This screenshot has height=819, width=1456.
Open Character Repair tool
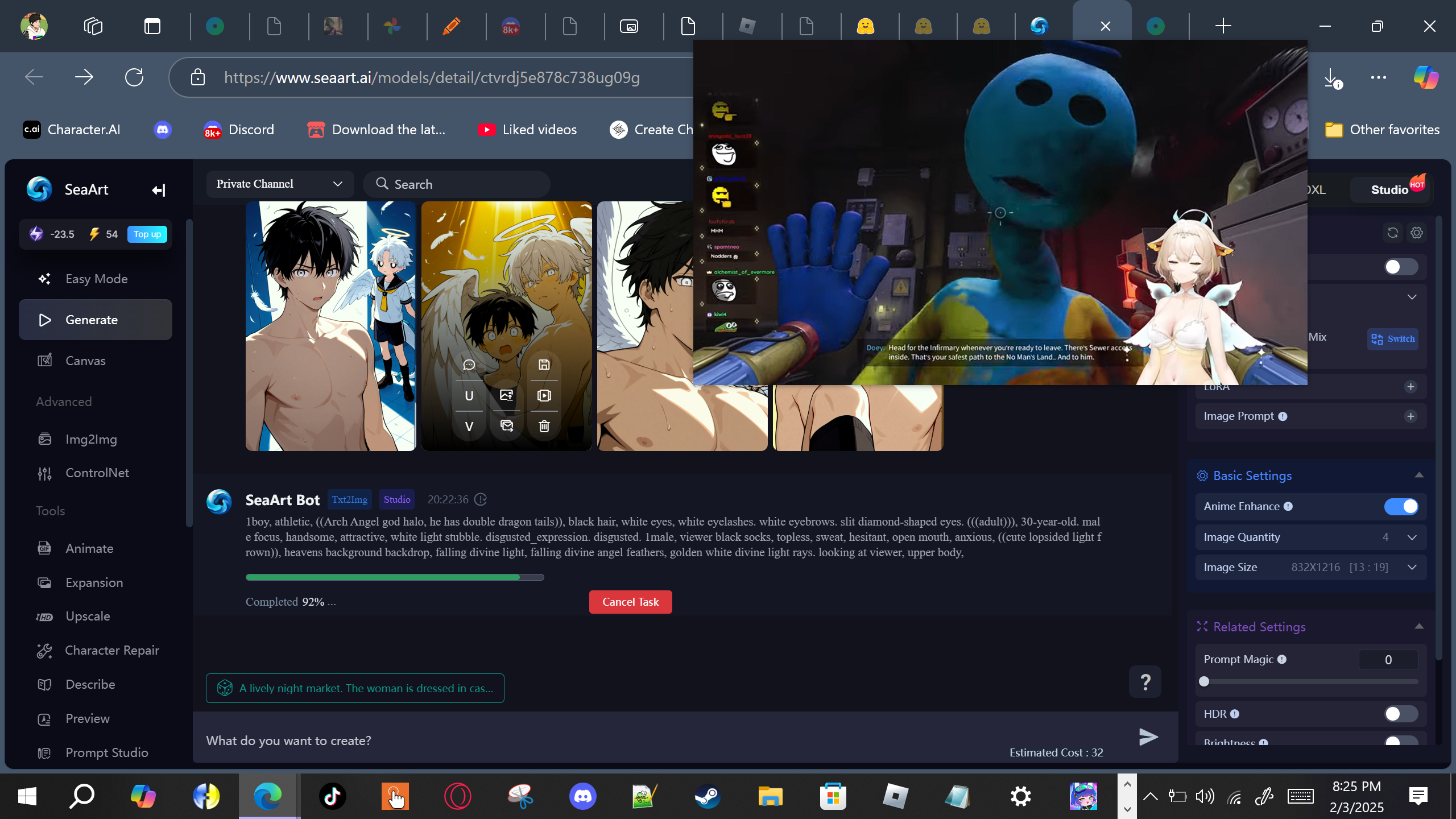(x=96, y=650)
